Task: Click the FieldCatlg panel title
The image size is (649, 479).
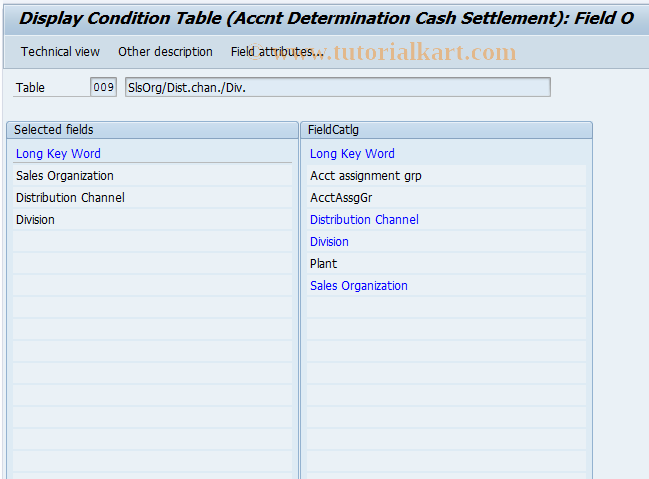Action: 333,130
